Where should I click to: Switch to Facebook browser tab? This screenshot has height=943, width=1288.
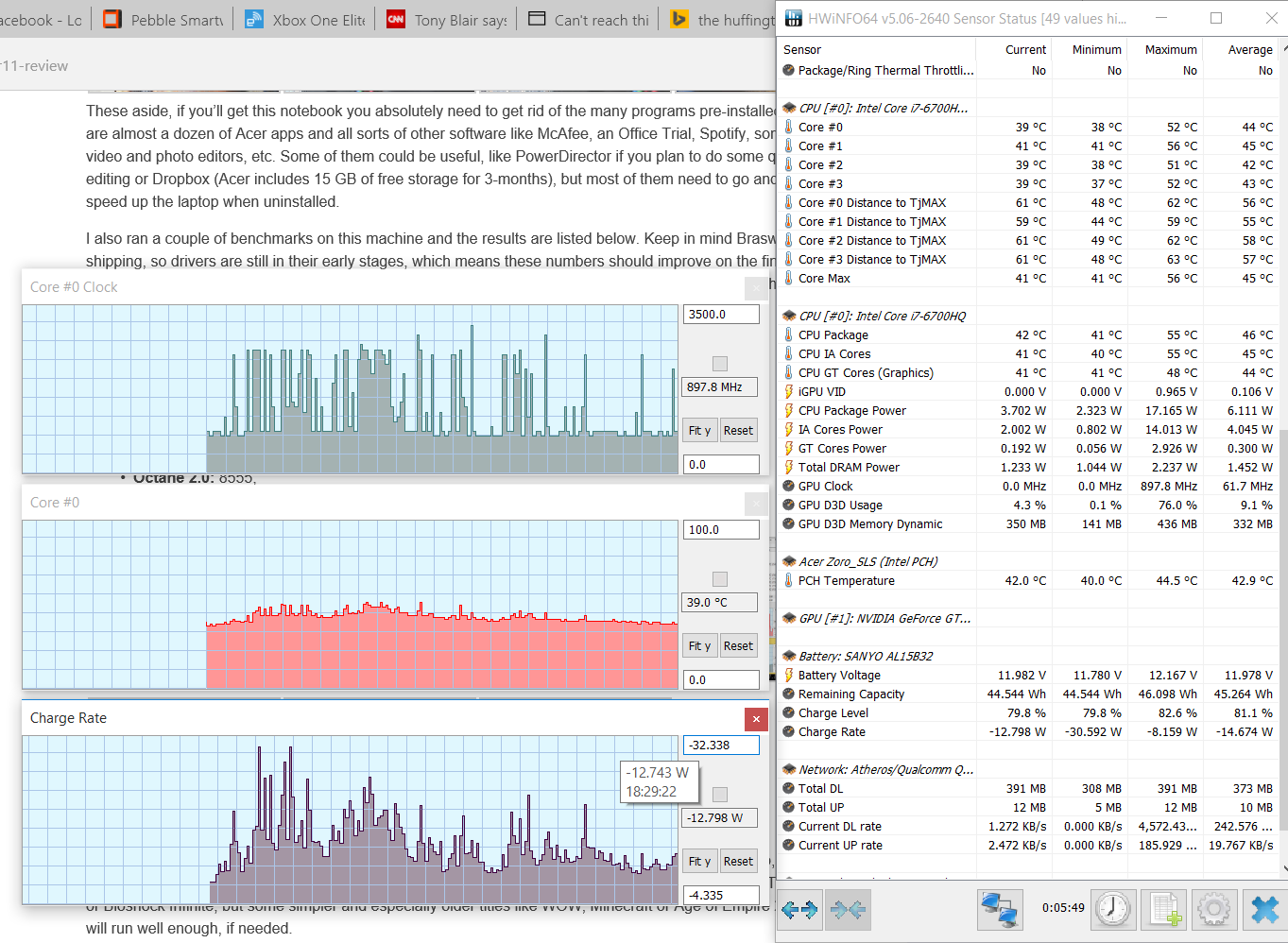pos(44,19)
